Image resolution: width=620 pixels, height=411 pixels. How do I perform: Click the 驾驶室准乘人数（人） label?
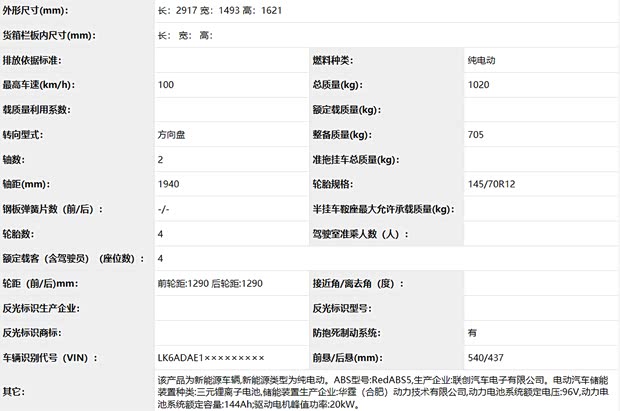click(361, 234)
